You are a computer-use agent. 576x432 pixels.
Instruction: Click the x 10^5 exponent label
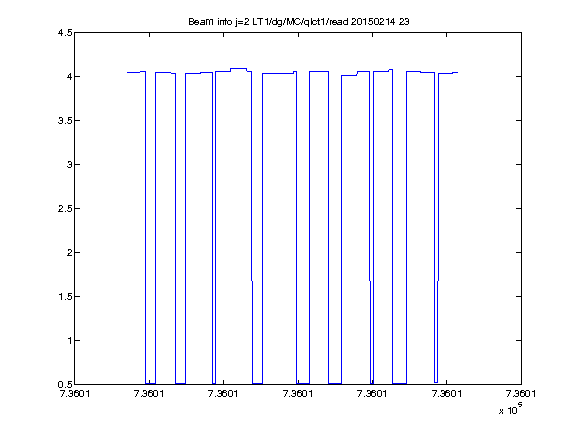point(511,409)
